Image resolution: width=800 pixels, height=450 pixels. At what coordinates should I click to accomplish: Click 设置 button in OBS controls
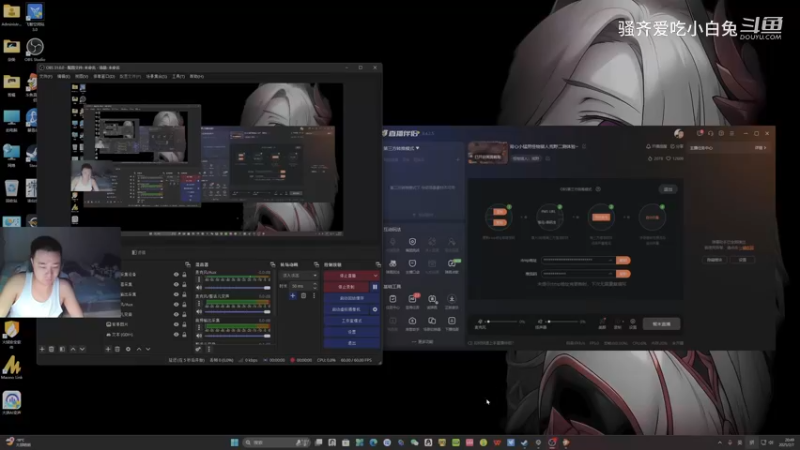tap(352, 332)
